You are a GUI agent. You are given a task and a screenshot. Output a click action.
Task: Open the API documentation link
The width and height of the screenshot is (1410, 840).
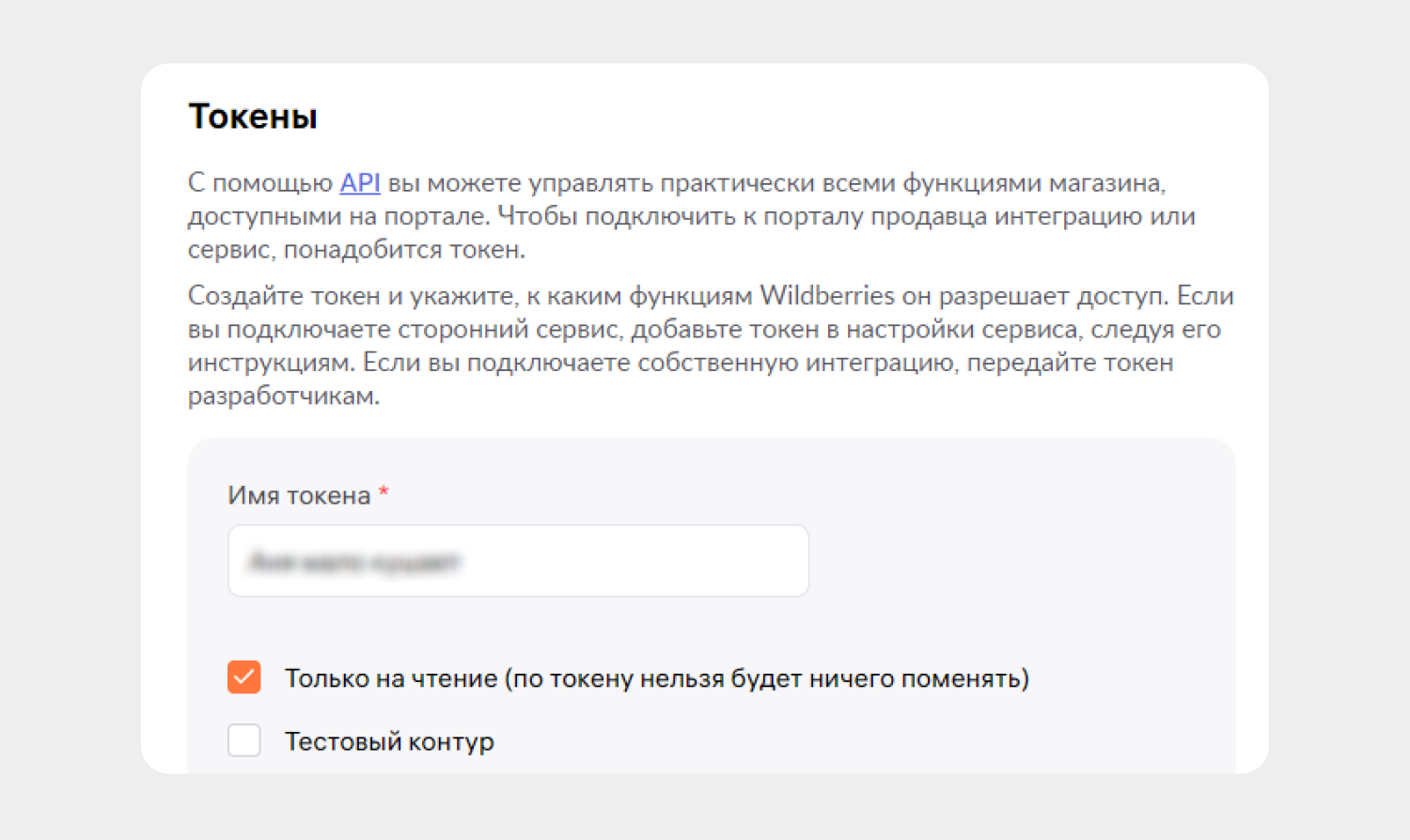click(360, 182)
